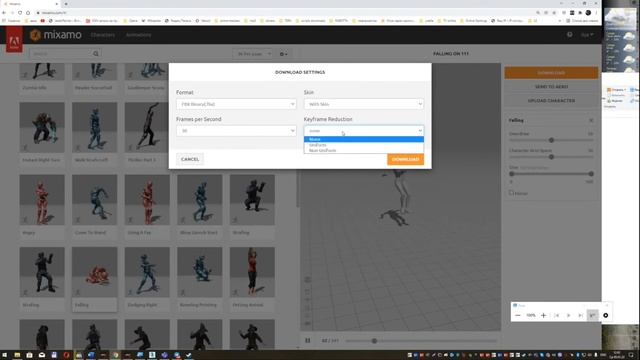640x360 pixels.
Task: Click zoom out minus in zoom tool
Action: tap(518, 316)
